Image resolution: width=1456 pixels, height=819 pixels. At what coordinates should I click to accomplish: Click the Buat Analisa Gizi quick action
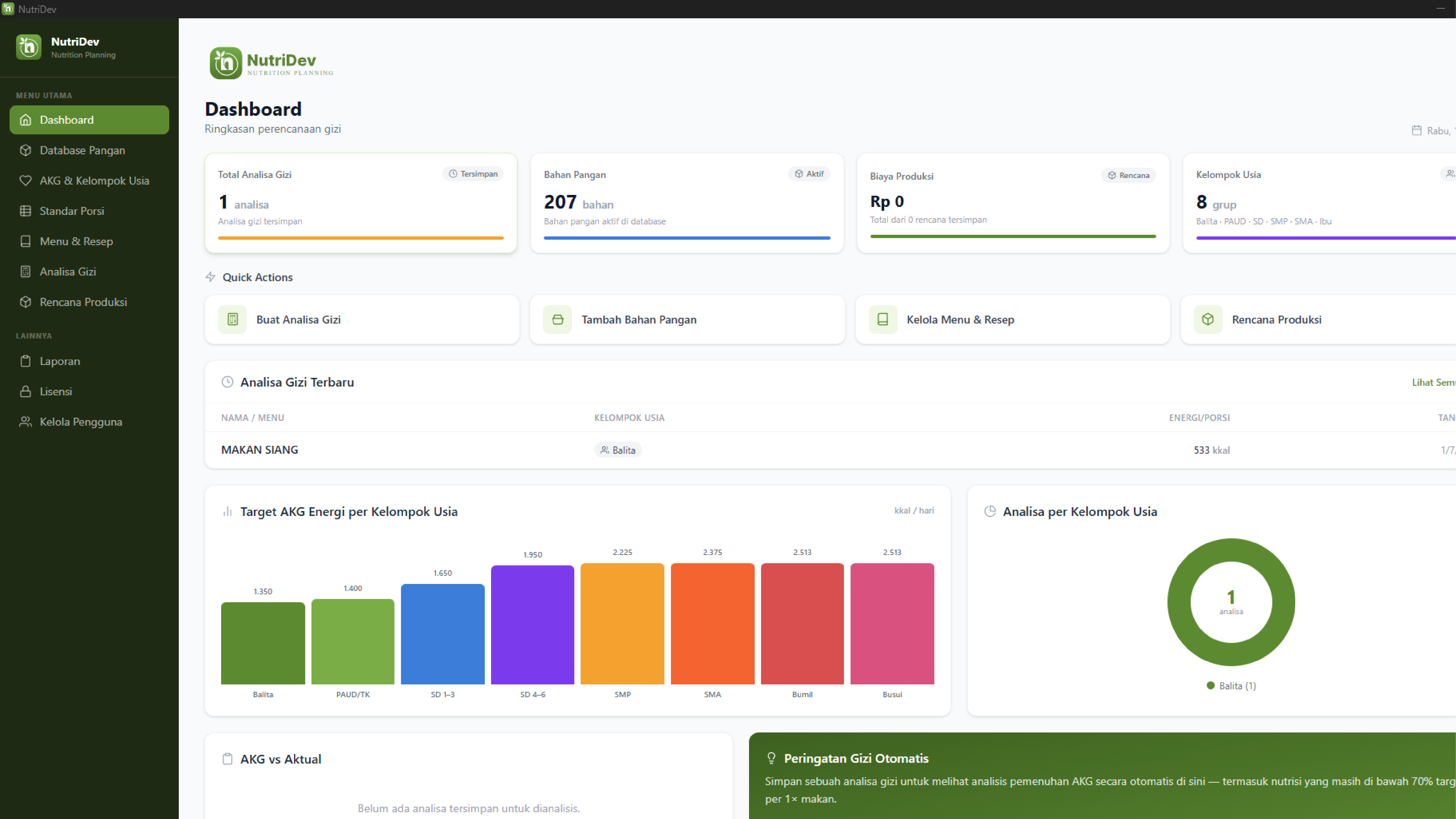pos(362,319)
